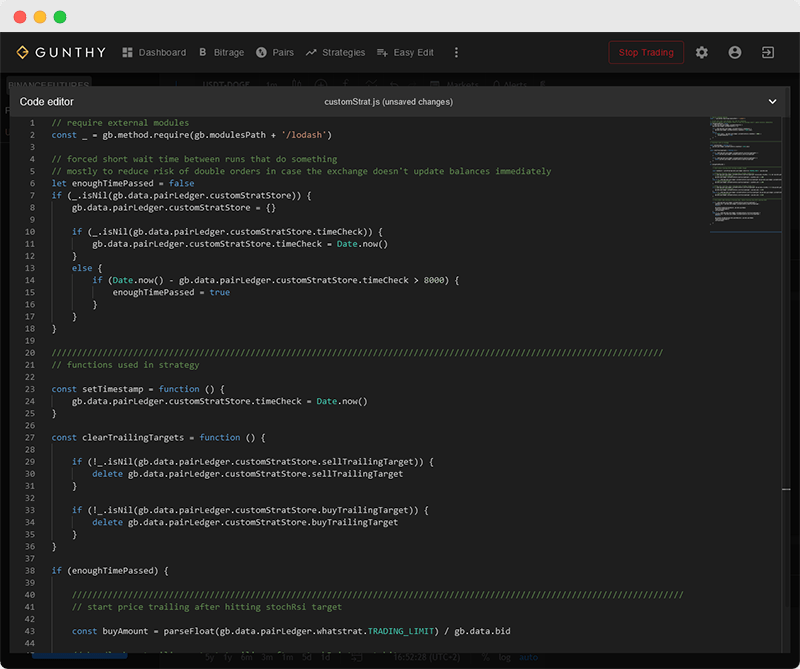Click the 'start price trailing' comment line

coord(207,607)
